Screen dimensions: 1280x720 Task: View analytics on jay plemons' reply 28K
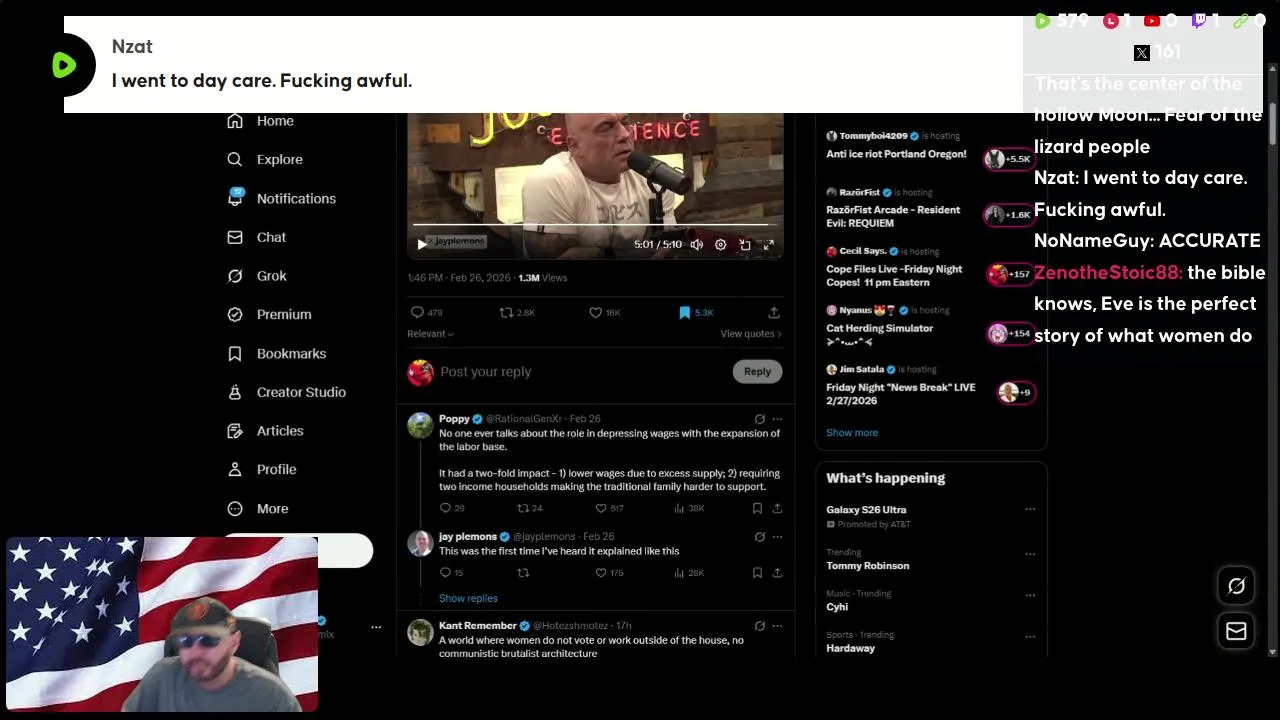690,573
